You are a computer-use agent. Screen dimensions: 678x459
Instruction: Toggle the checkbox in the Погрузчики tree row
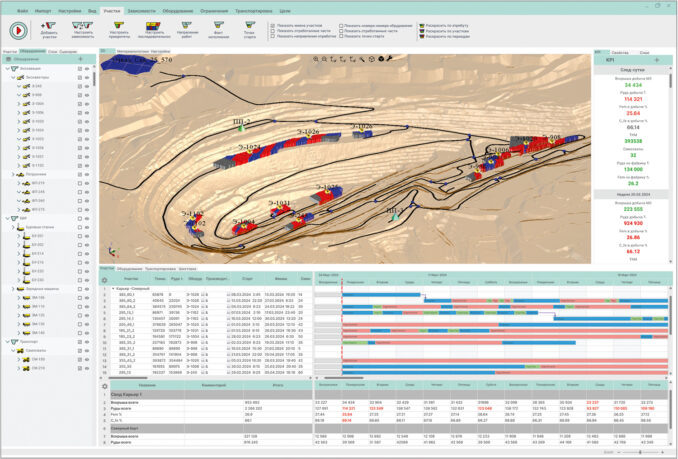pos(80,174)
